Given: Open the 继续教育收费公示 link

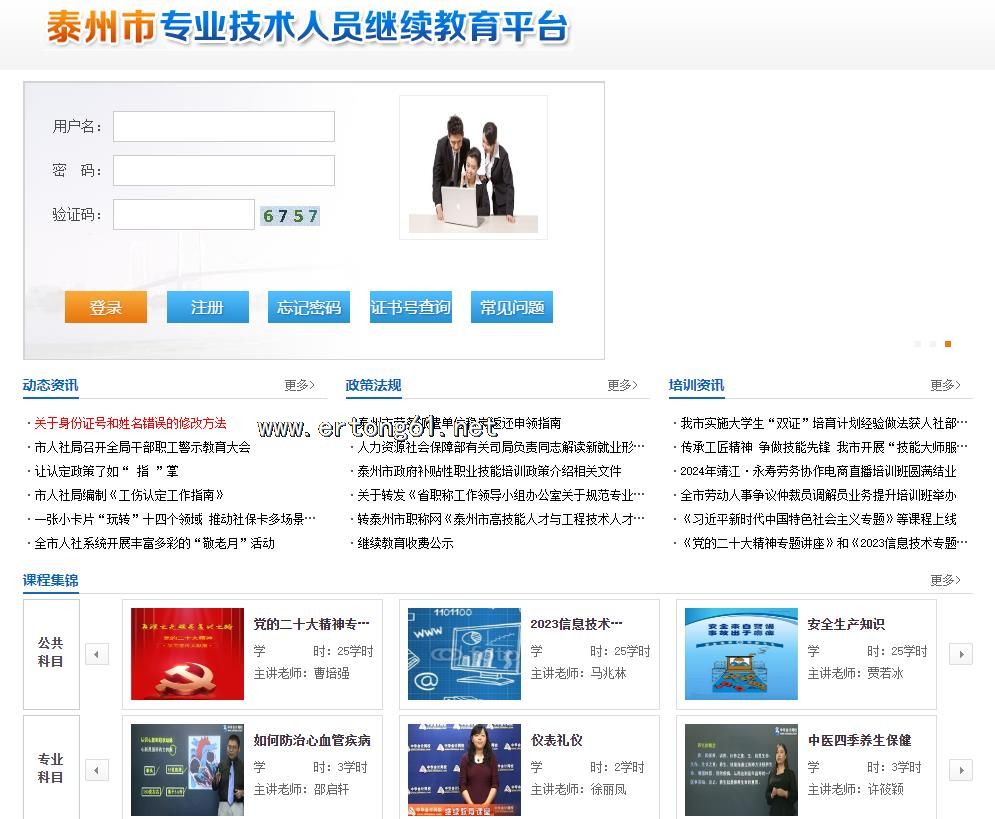Looking at the screenshot, I should point(405,543).
